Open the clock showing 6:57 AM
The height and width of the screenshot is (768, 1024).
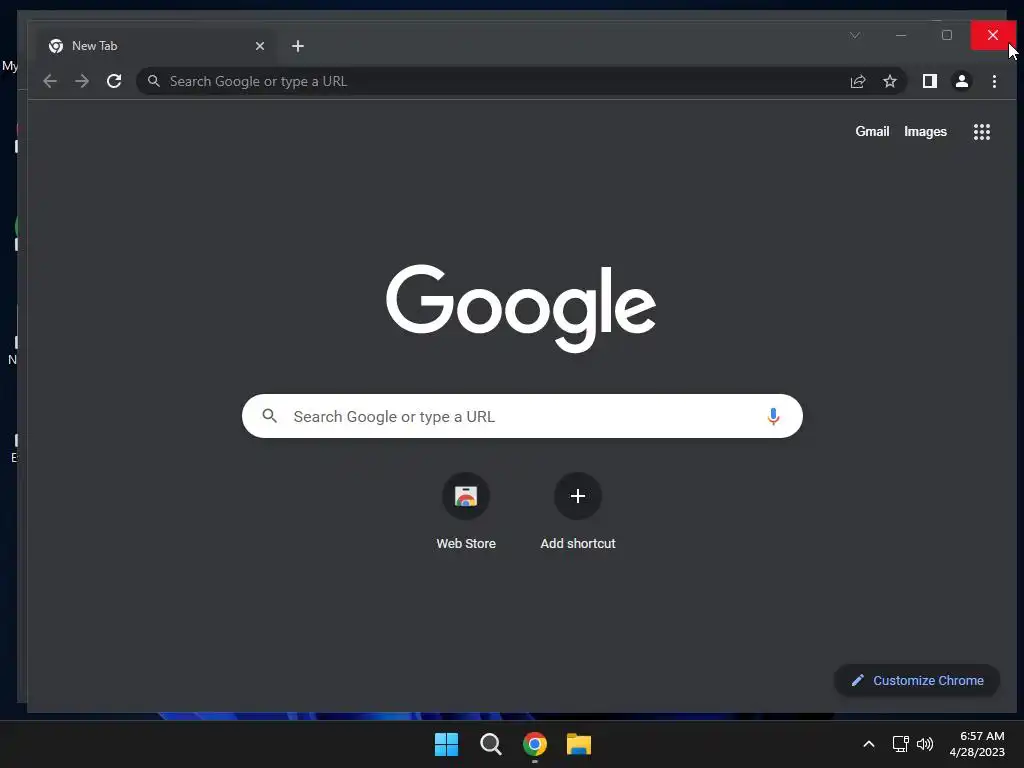pos(977,744)
